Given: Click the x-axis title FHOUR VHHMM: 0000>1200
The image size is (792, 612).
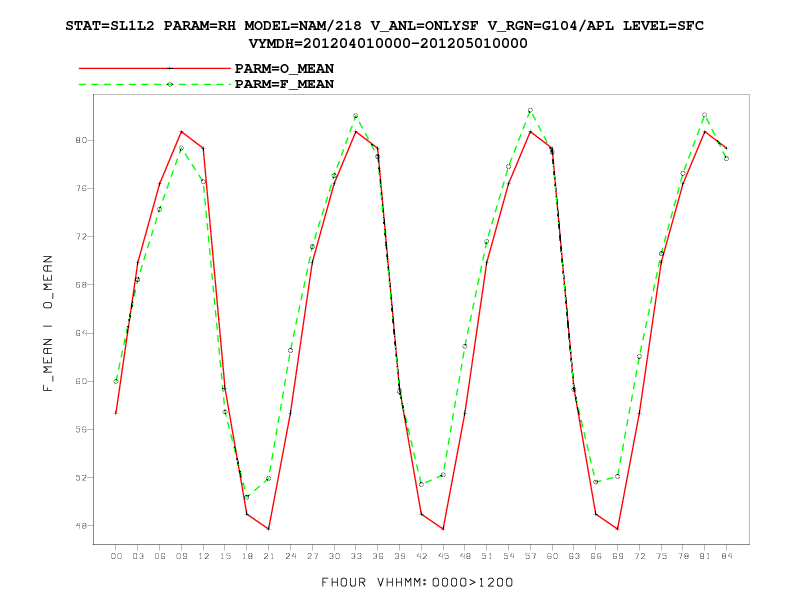Looking at the screenshot, I should [x=417, y=583].
